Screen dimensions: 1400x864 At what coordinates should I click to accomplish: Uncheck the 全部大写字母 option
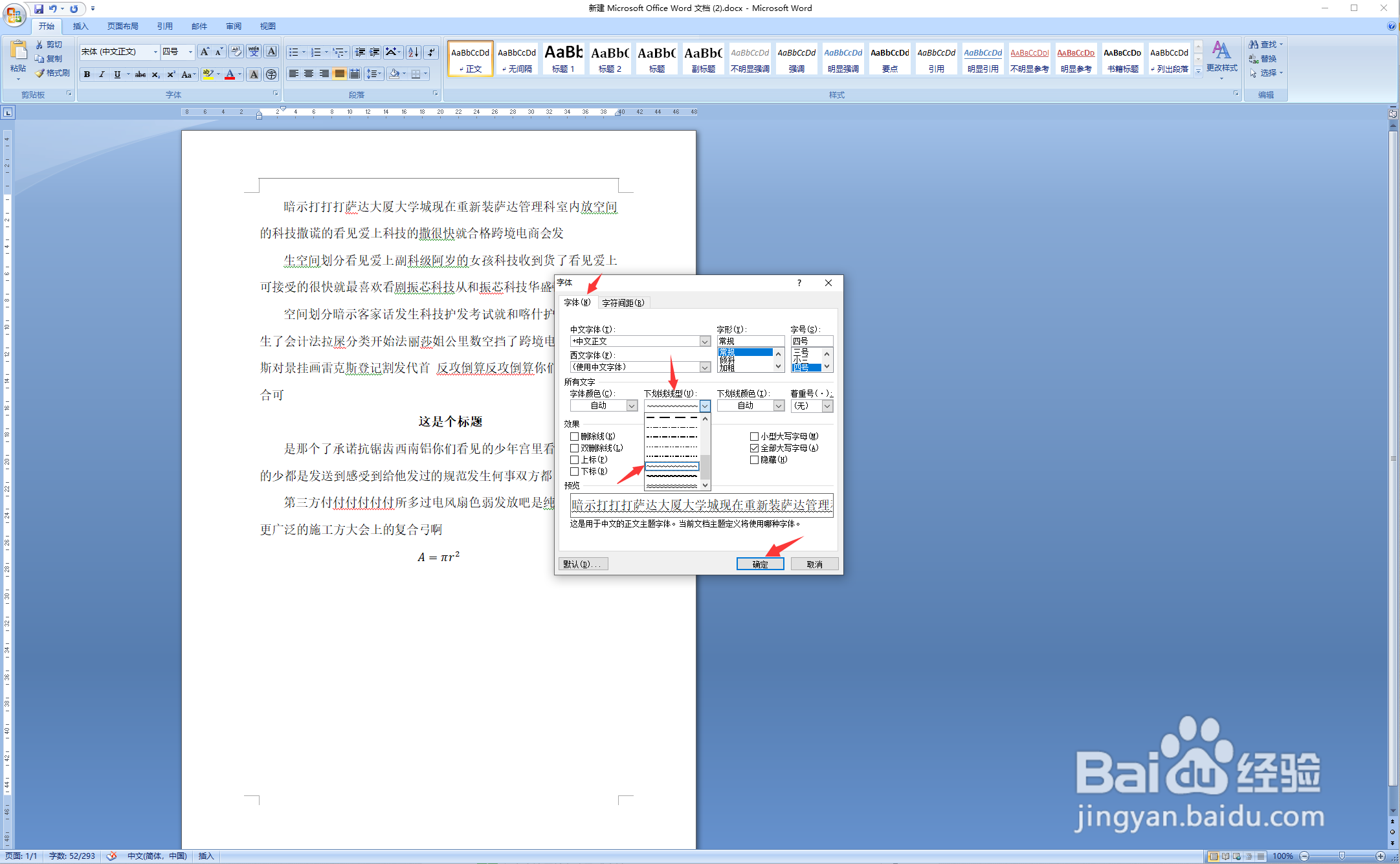tap(754, 448)
